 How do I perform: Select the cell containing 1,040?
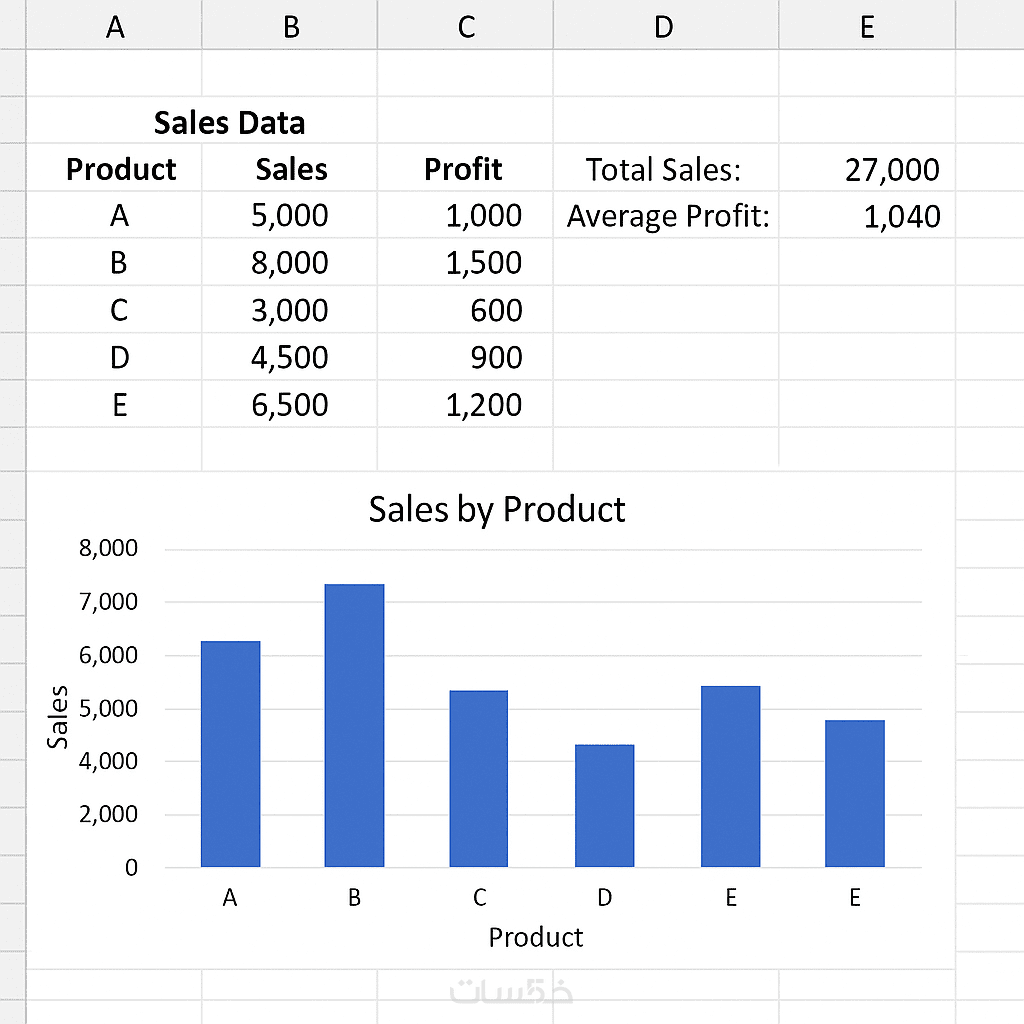(x=901, y=216)
